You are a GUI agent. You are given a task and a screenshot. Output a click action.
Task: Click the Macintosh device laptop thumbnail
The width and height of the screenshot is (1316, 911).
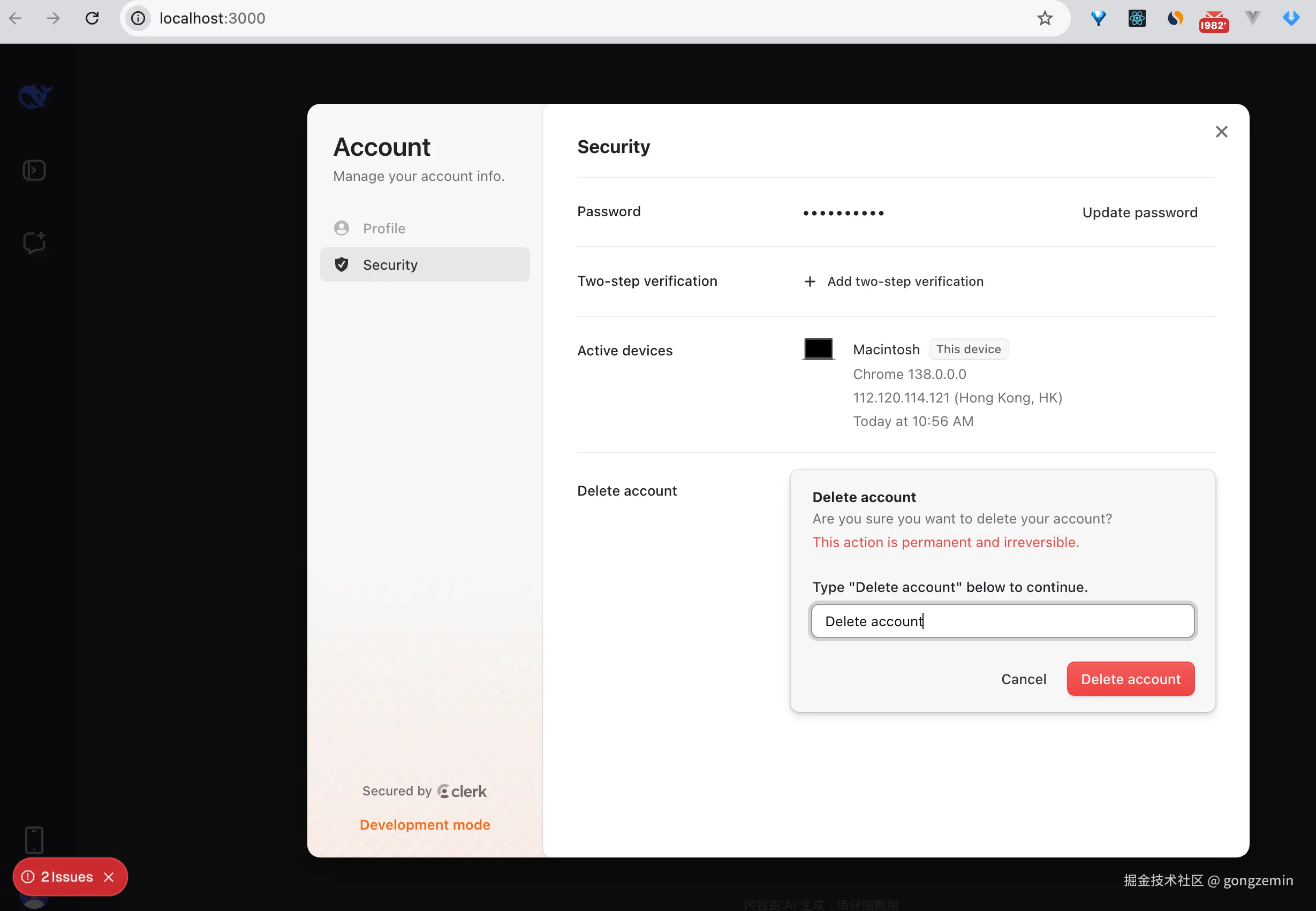coord(818,349)
